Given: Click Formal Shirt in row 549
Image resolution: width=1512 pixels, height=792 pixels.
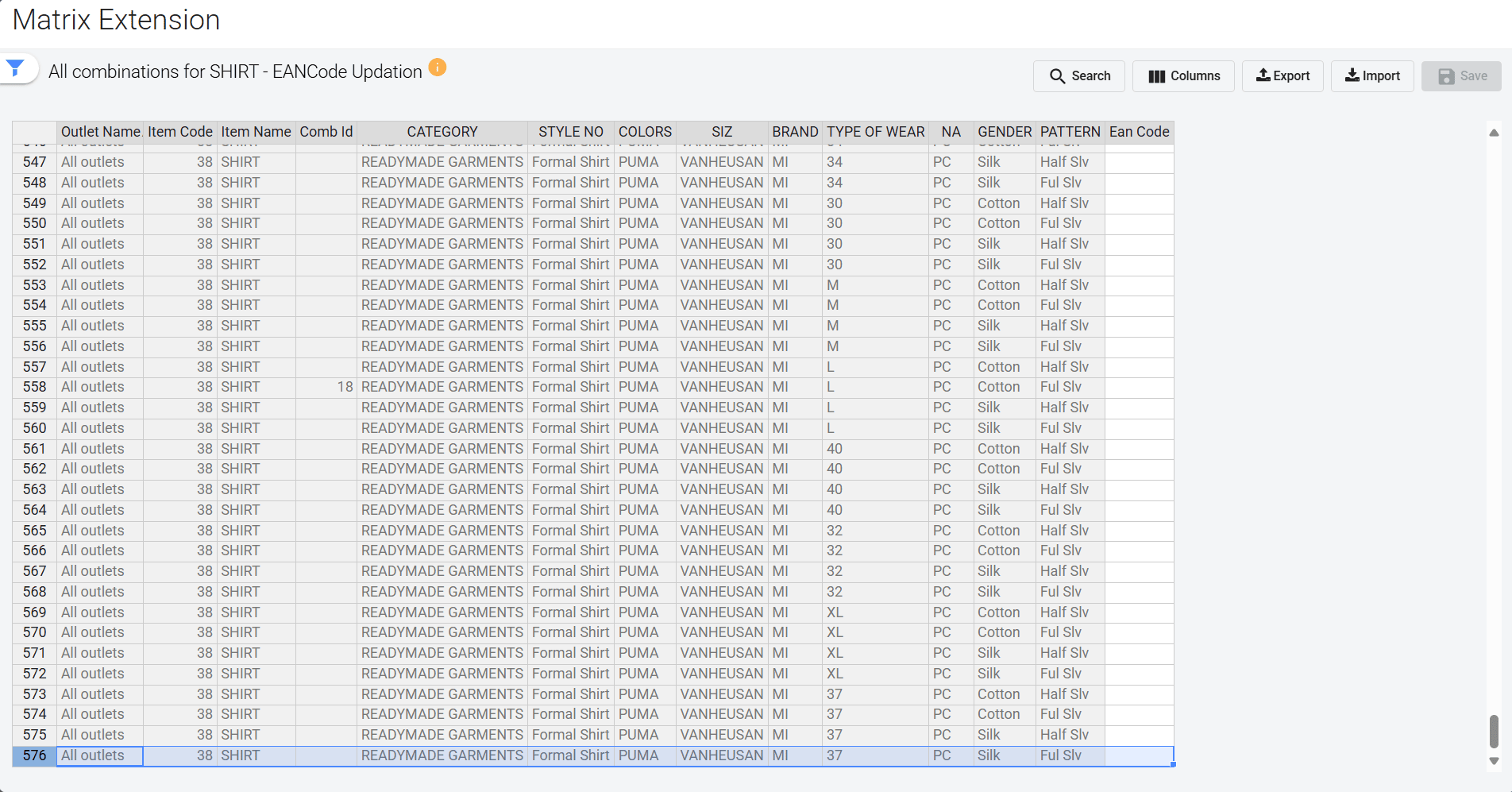Looking at the screenshot, I should click(x=571, y=203).
